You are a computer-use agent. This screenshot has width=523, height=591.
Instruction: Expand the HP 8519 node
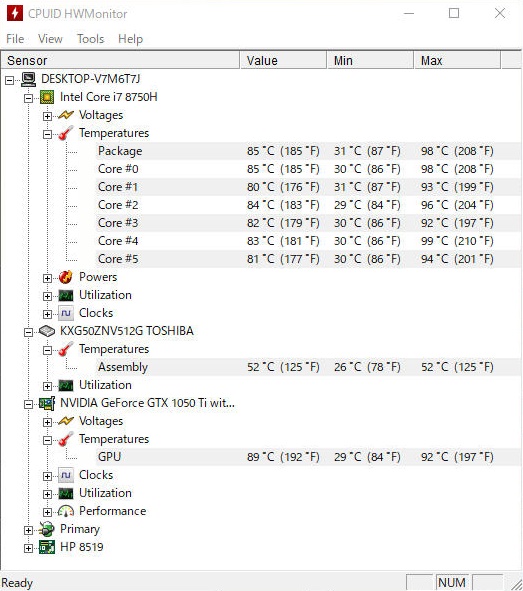[28, 548]
